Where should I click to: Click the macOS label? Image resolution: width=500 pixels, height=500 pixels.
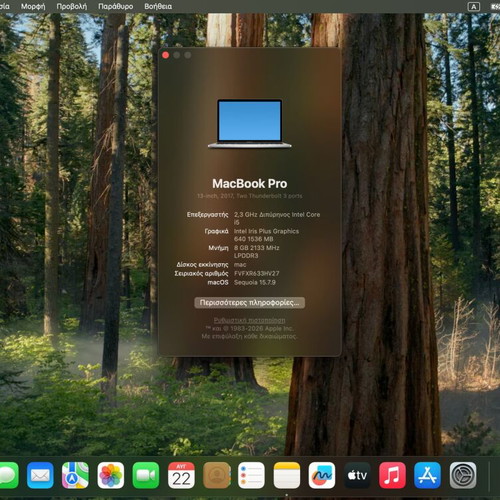(218, 282)
